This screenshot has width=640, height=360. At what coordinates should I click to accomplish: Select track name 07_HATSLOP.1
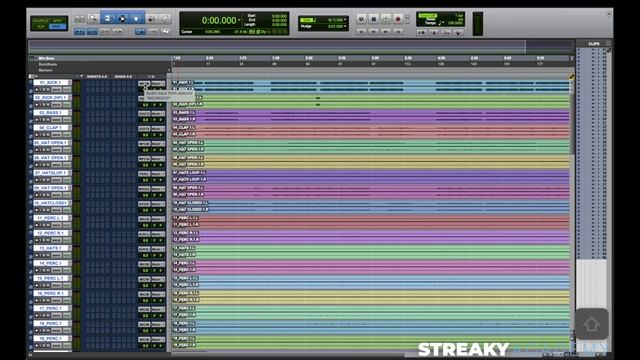click(x=50, y=173)
